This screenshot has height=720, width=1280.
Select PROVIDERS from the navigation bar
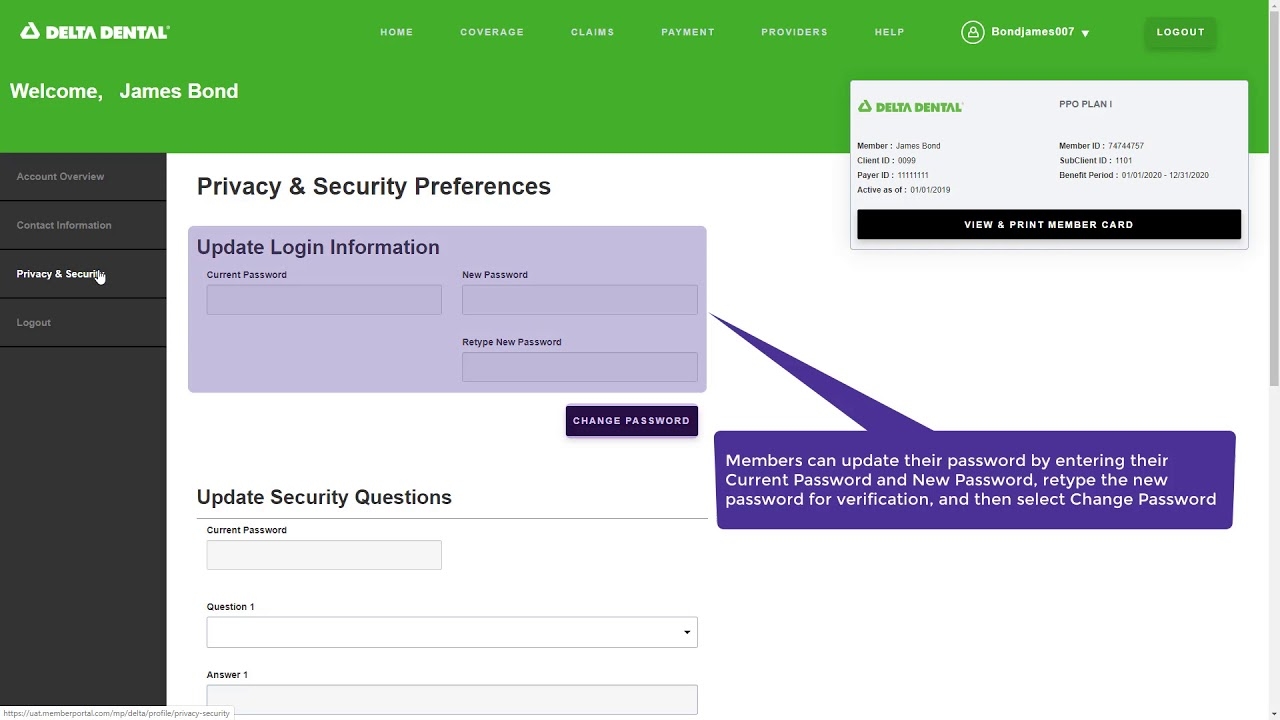click(794, 32)
